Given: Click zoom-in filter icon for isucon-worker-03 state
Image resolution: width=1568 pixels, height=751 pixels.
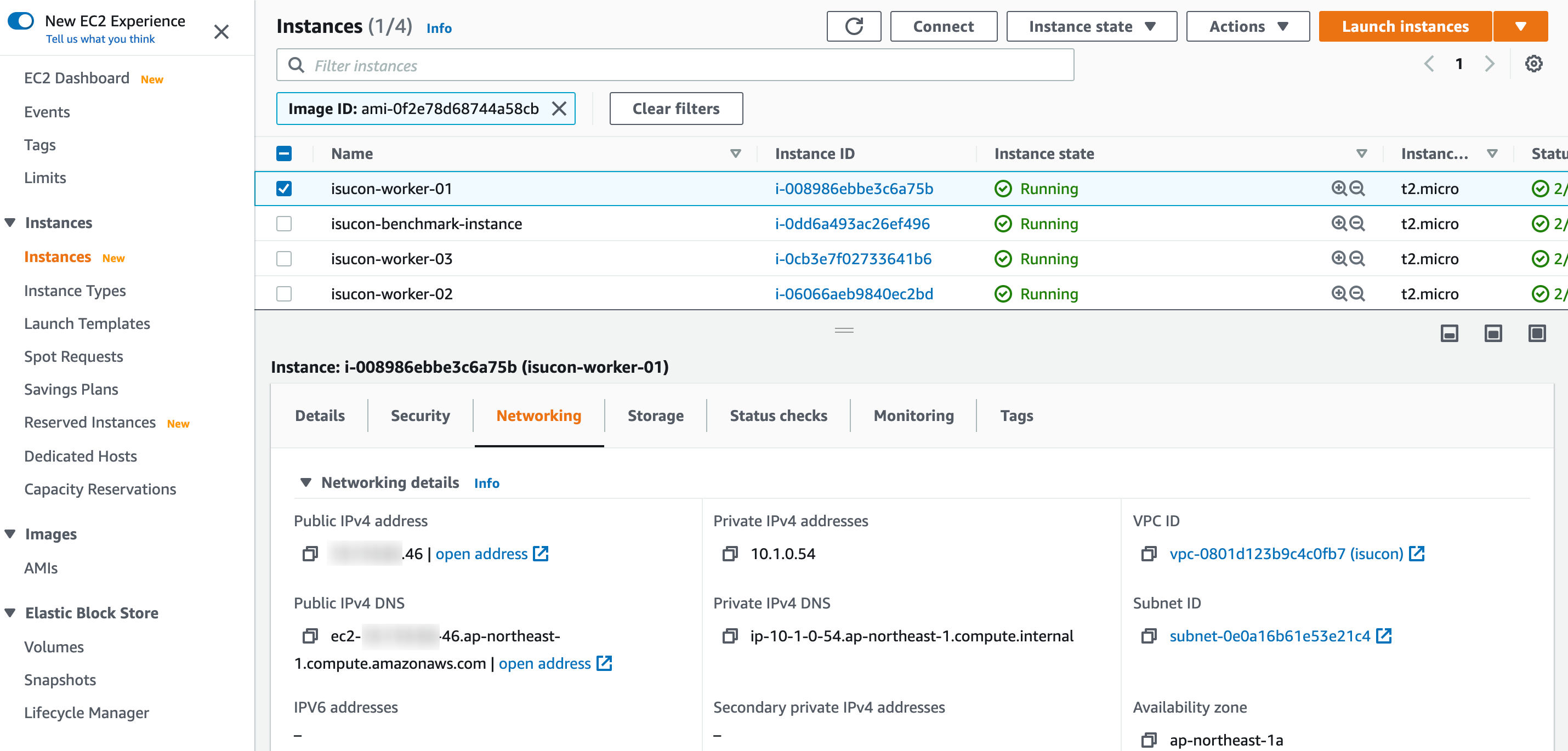Looking at the screenshot, I should [x=1338, y=259].
